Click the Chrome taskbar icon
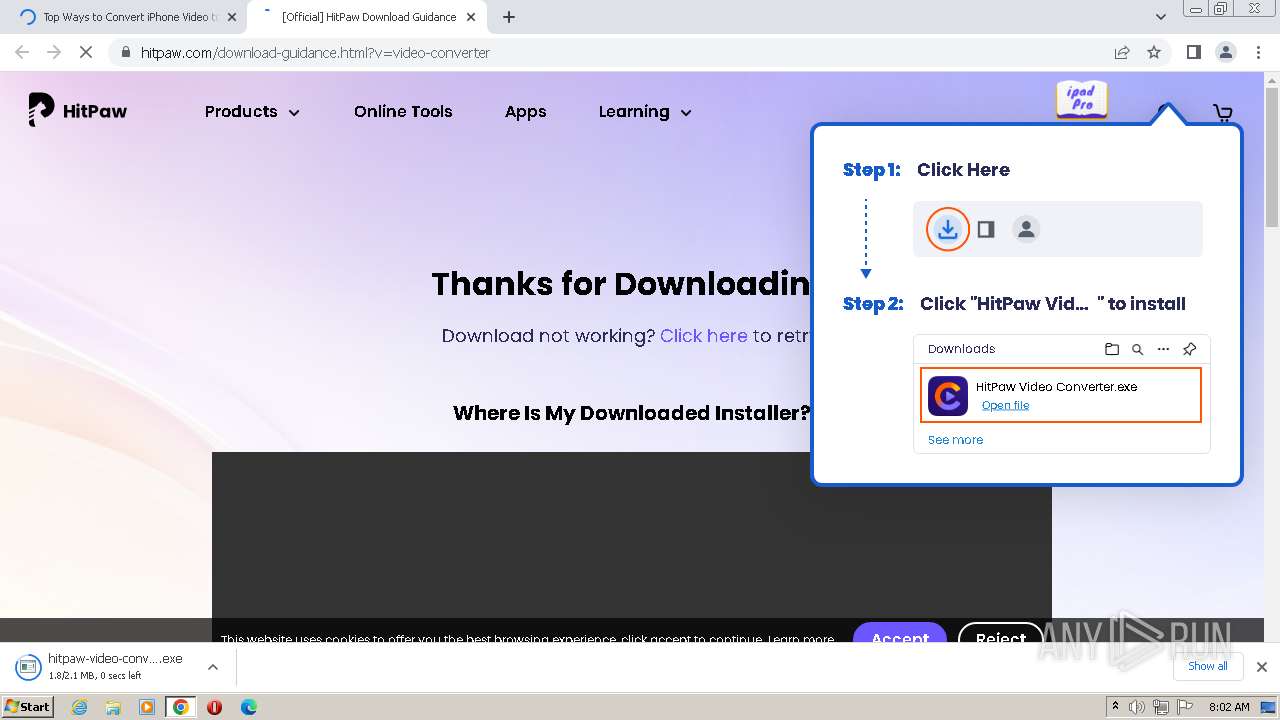Image resolution: width=1280 pixels, height=720 pixels. coord(180,706)
